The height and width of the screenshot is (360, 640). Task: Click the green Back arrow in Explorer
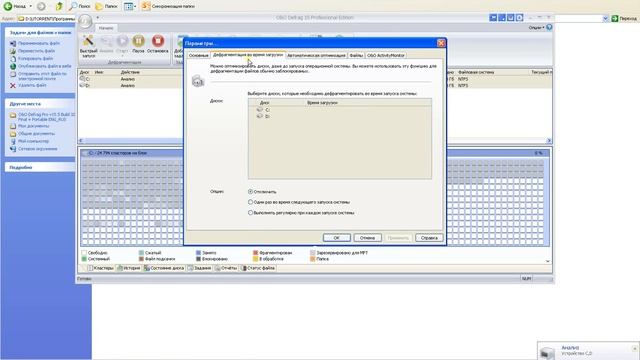click(8, 6)
